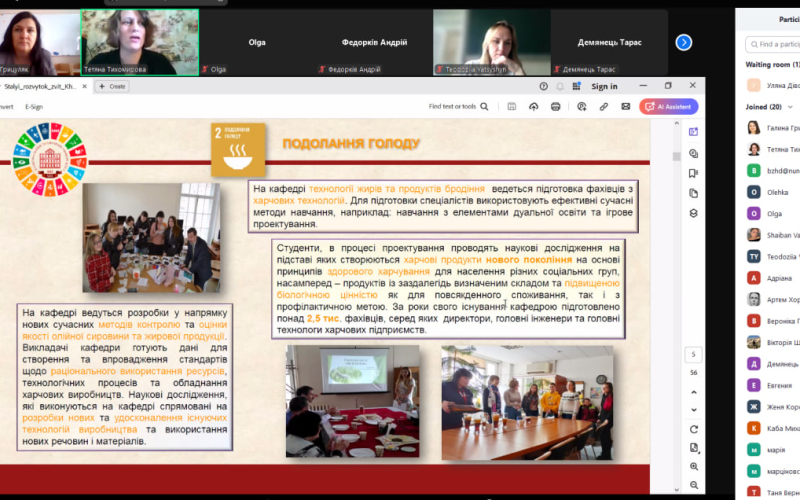Open Adobe apps grid icon
The image size is (800, 500).
point(577,86)
